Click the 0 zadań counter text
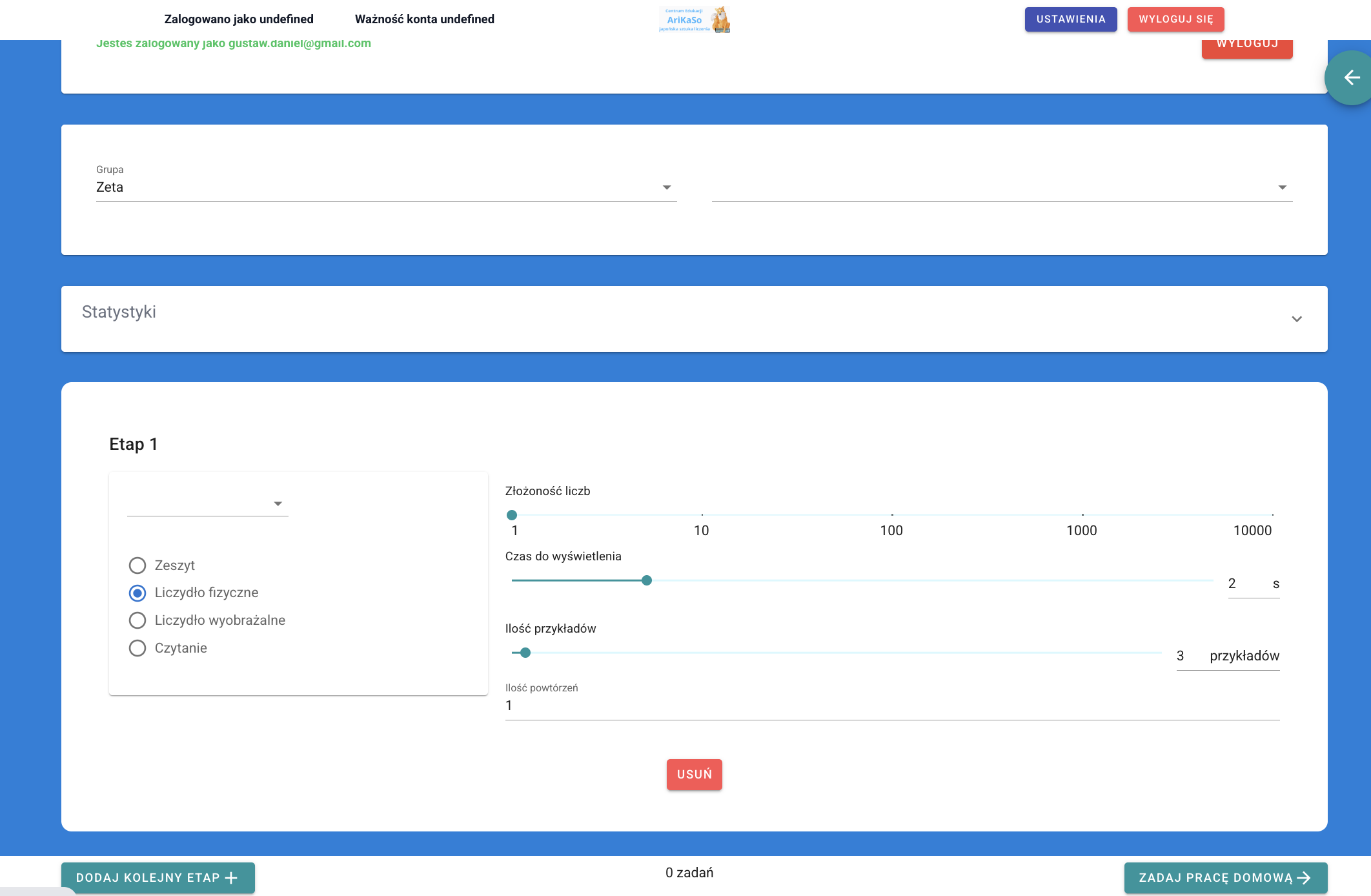The height and width of the screenshot is (896, 1371). [689, 873]
